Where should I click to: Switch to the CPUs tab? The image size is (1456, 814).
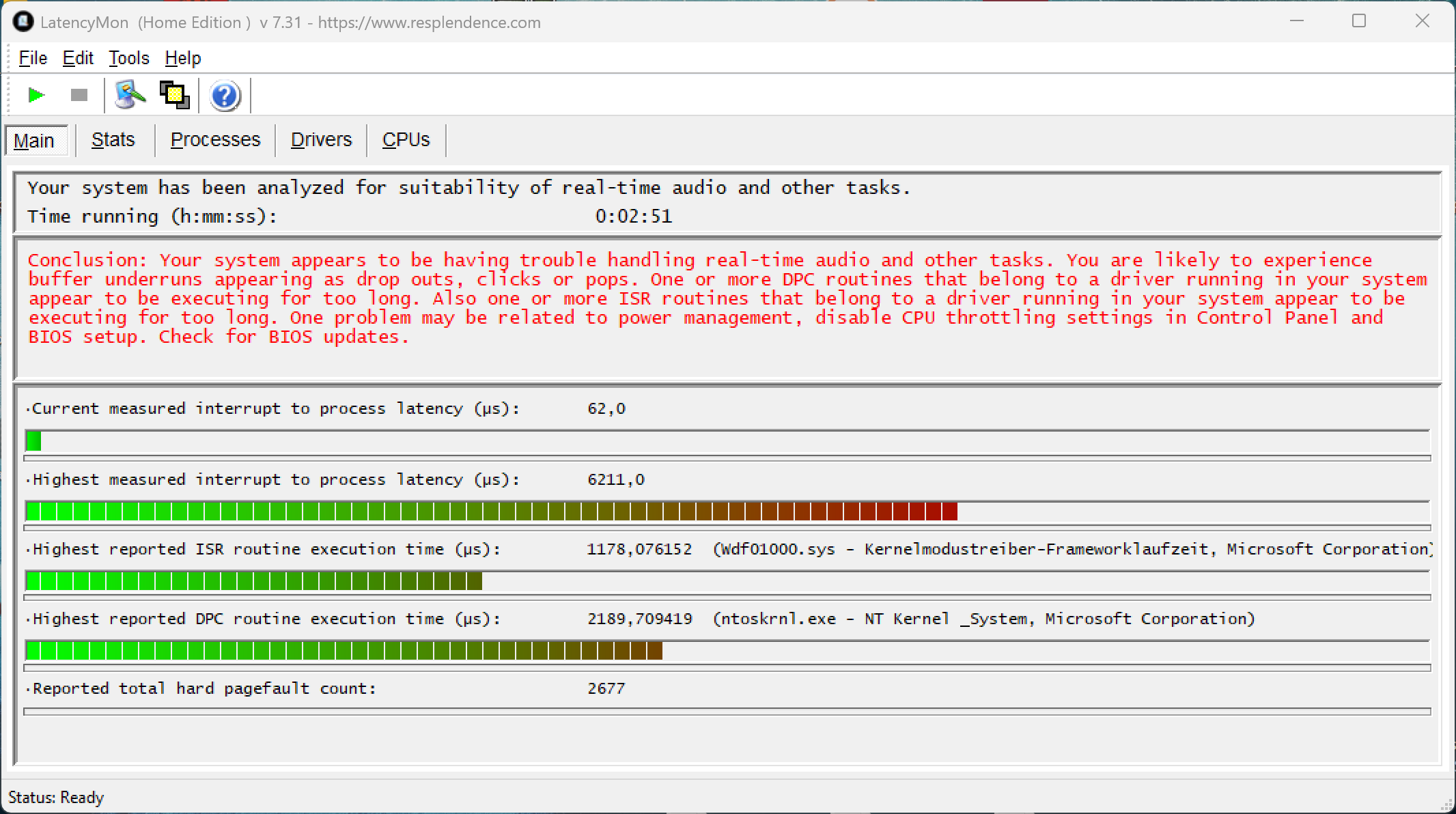(x=406, y=140)
